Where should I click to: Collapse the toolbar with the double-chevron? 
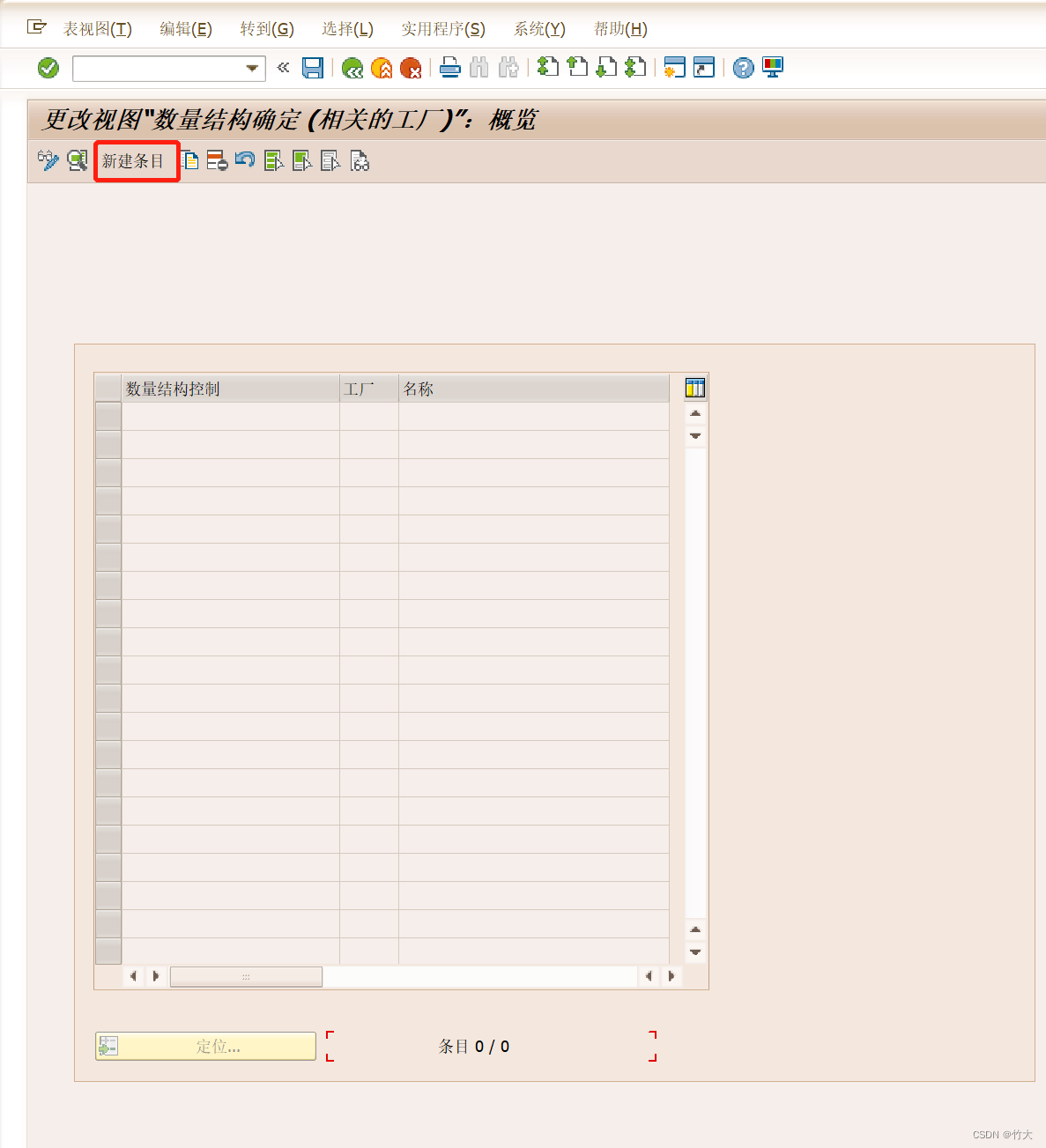(x=283, y=68)
